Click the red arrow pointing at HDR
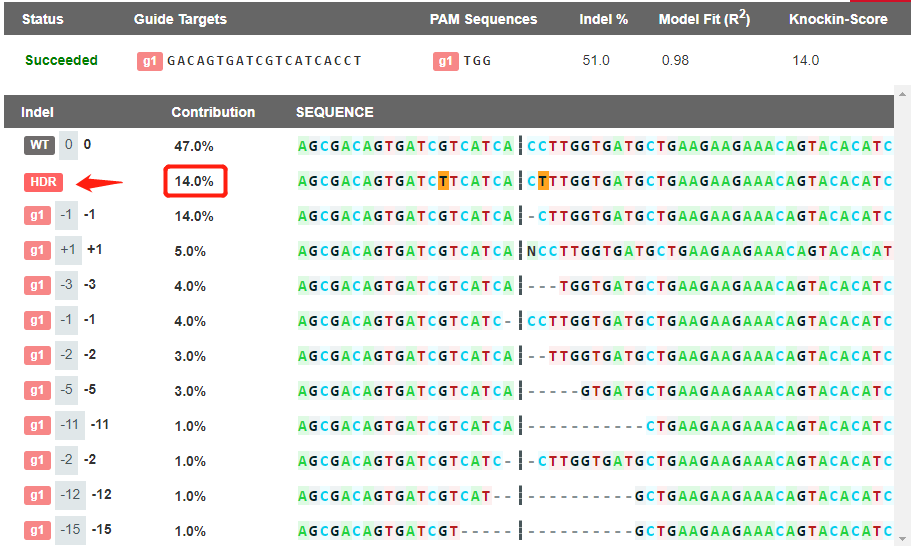This screenshot has width=913, height=546. [x=100, y=183]
